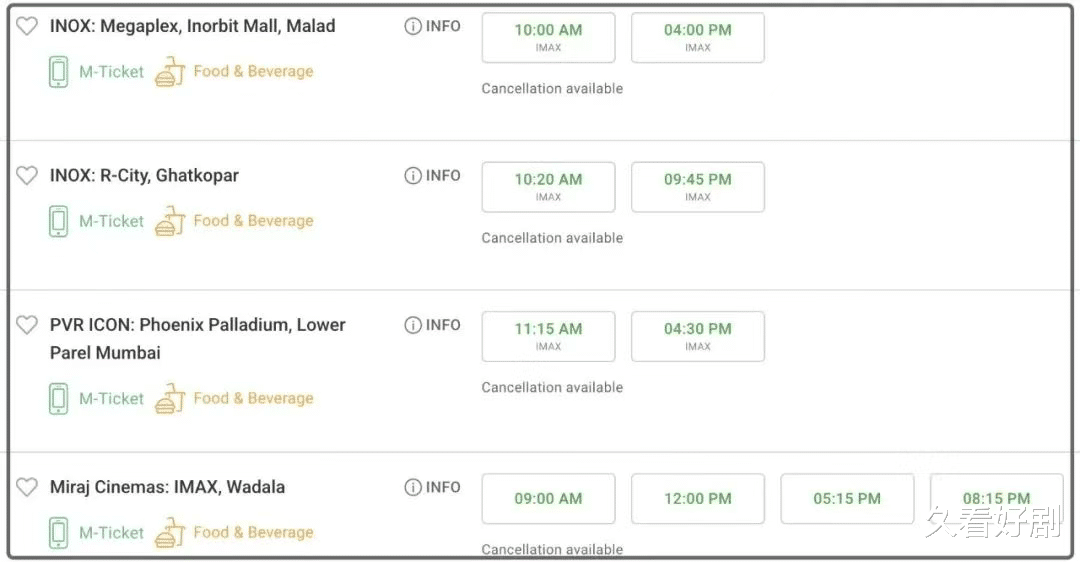Toggle heart for INOX R-City Ghatkopar
The width and height of the screenshot is (1080, 562).
pyautogui.click(x=27, y=176)
